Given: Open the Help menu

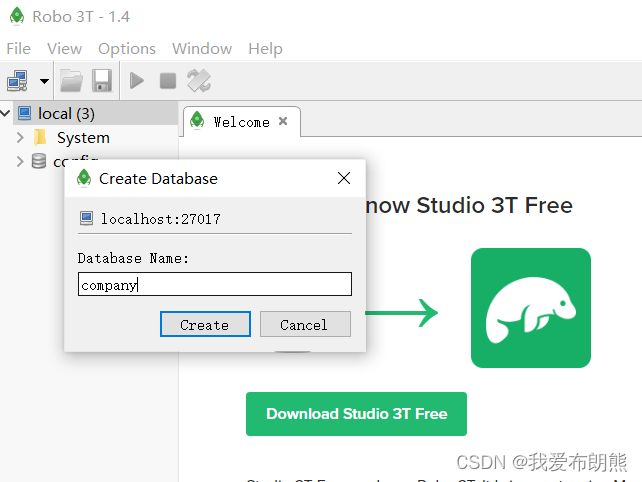Looking at the screenshot, I should pyautogui.click(x=265, y=48).
